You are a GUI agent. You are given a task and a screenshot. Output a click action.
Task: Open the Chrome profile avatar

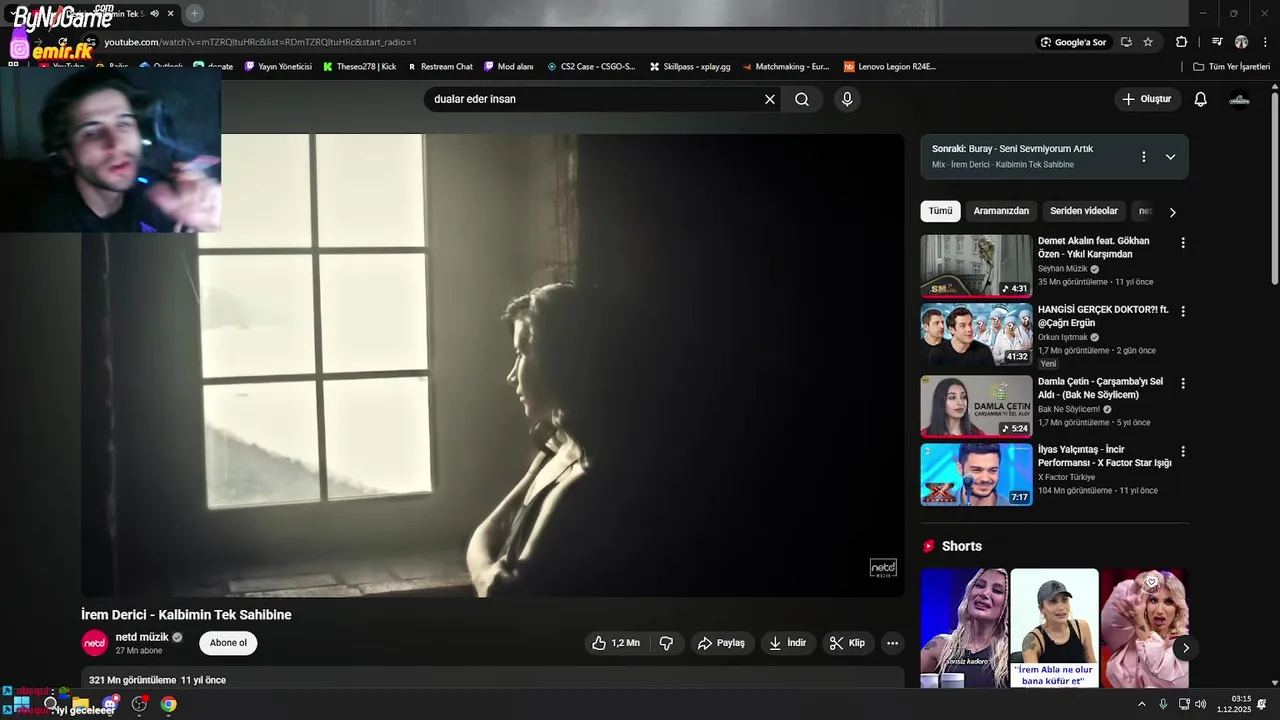coord(1241,42)
